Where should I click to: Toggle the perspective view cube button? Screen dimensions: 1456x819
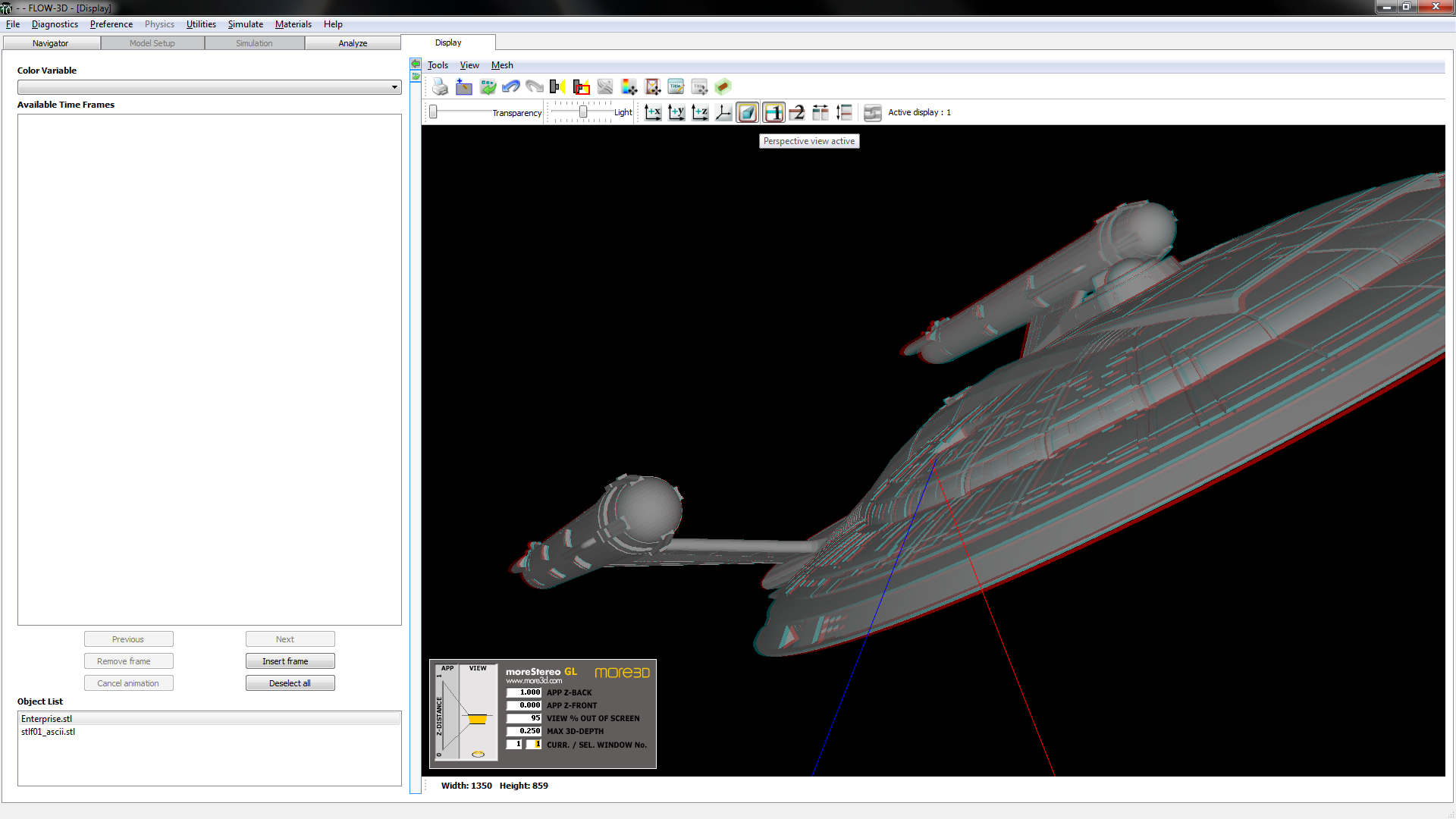[747, 113]
